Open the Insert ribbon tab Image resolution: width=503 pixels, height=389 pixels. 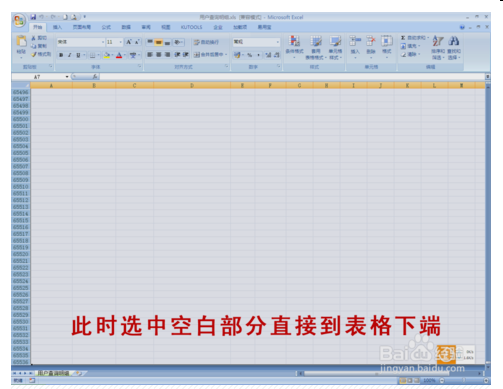[57, 27]
